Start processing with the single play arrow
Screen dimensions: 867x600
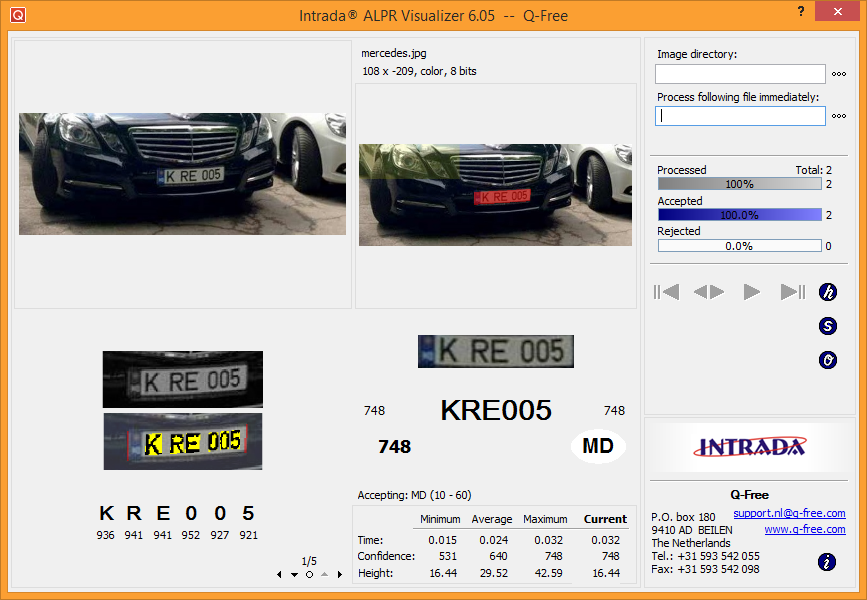point(751,292)
